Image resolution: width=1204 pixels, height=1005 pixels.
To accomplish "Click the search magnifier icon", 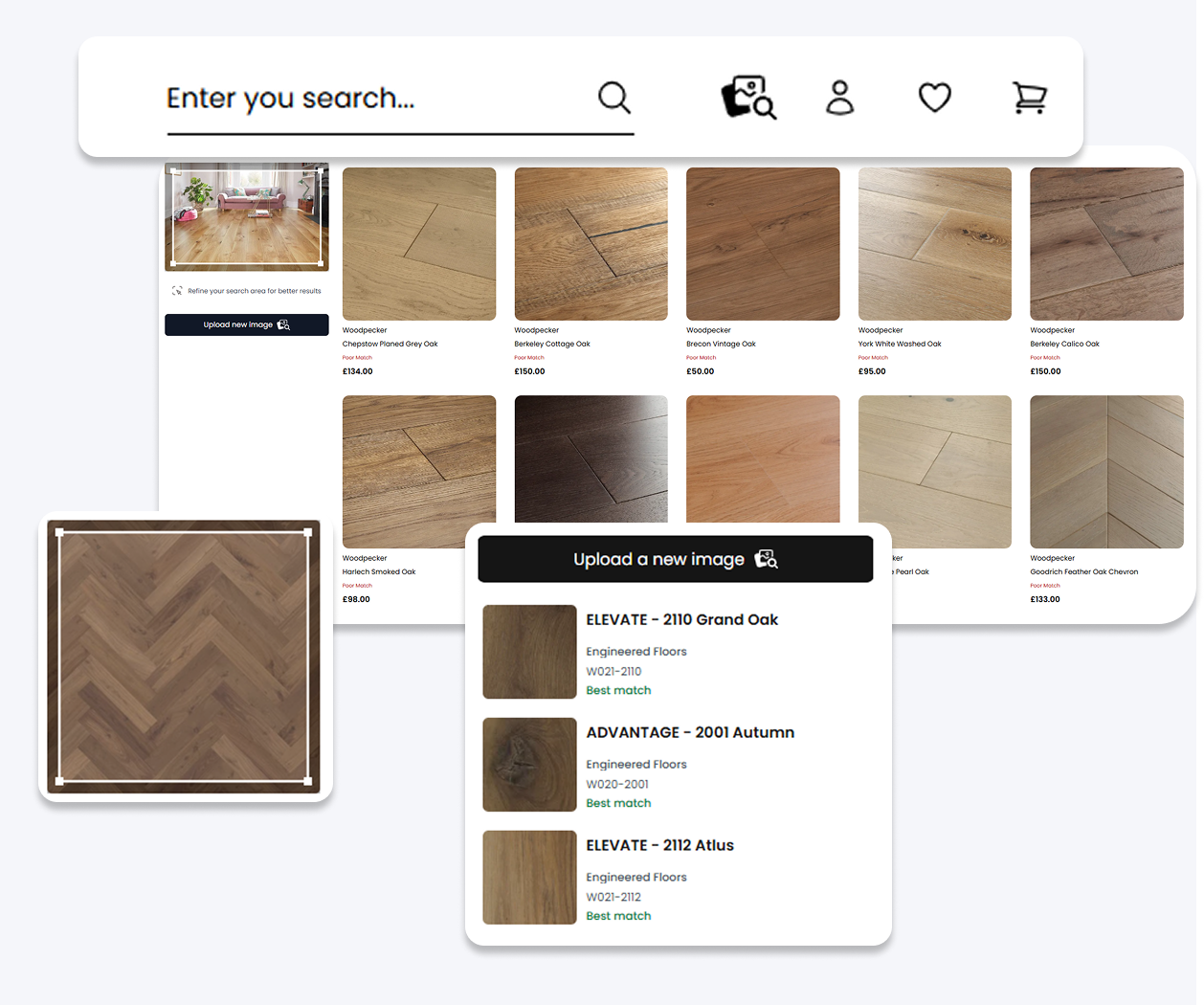I will point(613,98).
